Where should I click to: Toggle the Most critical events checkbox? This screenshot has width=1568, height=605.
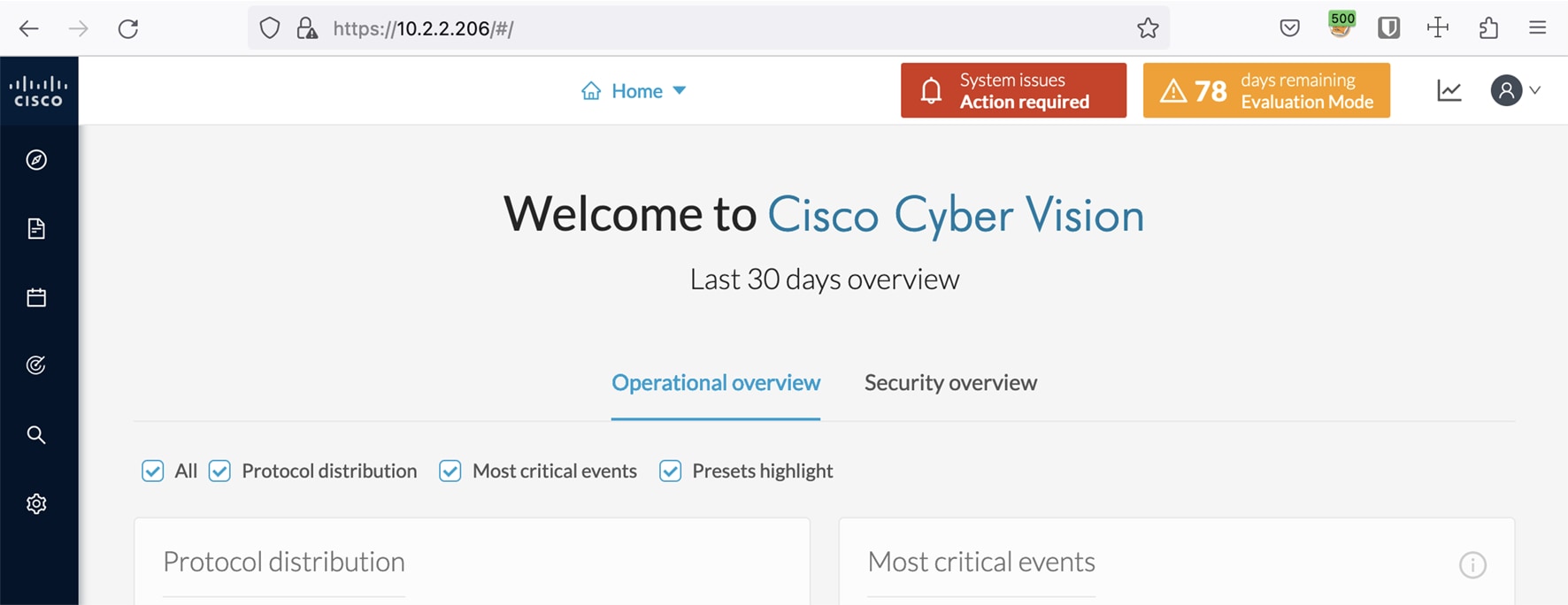pos(450,471)
